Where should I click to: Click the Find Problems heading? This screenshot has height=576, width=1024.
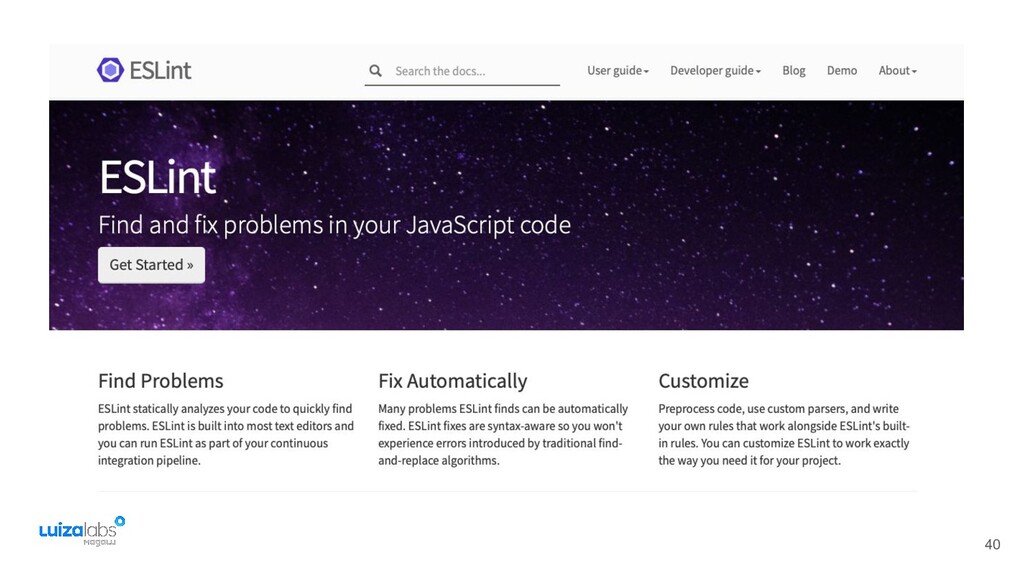[161, 381]
